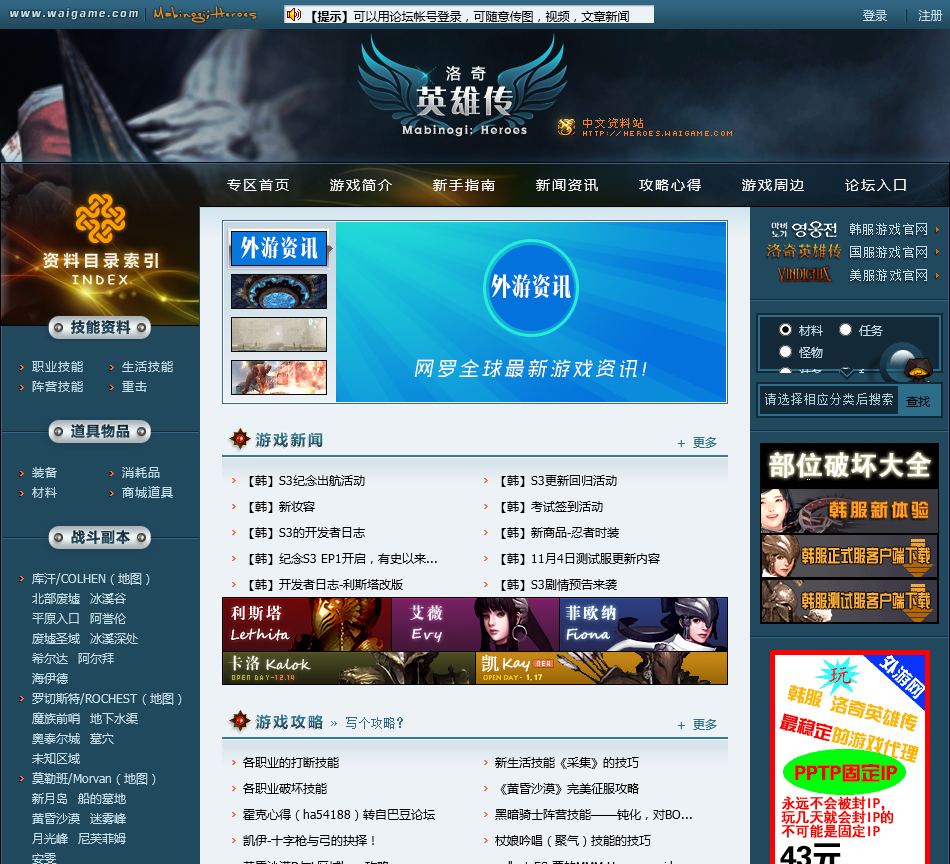Click the 登录 login link
The width and height of the screenshot is (950, 864).
[875, 15]
